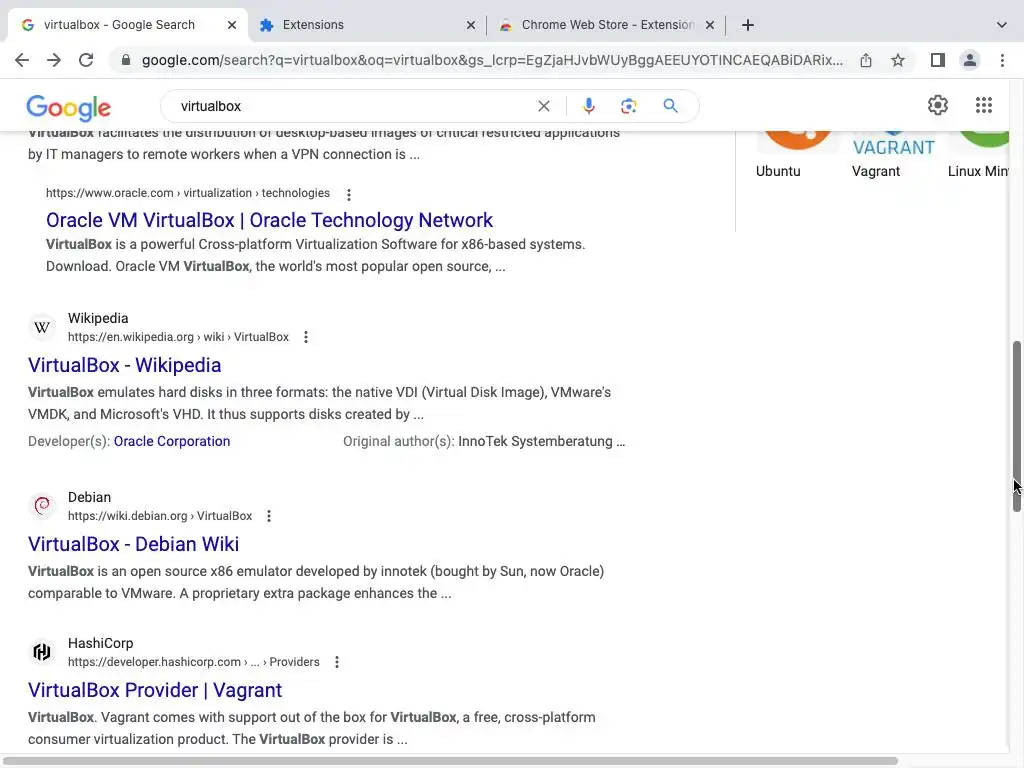Expand the tab search dropdown arrow

1001,25
